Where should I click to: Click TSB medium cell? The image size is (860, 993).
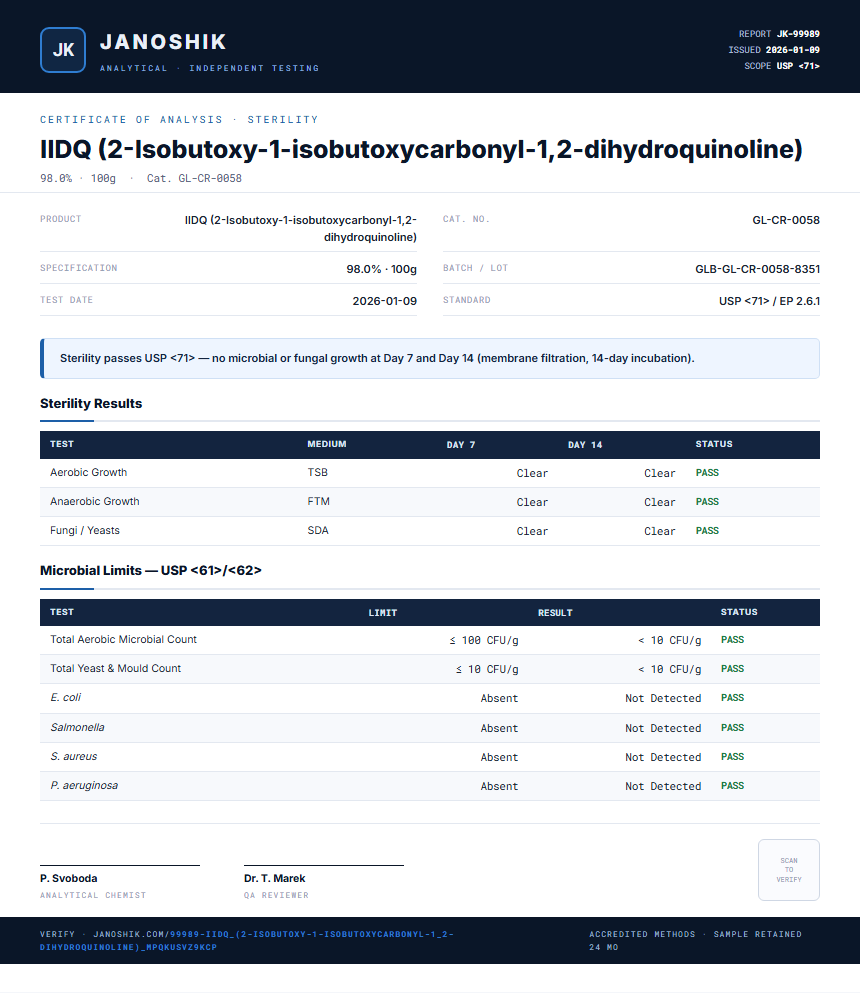point(317,472)
